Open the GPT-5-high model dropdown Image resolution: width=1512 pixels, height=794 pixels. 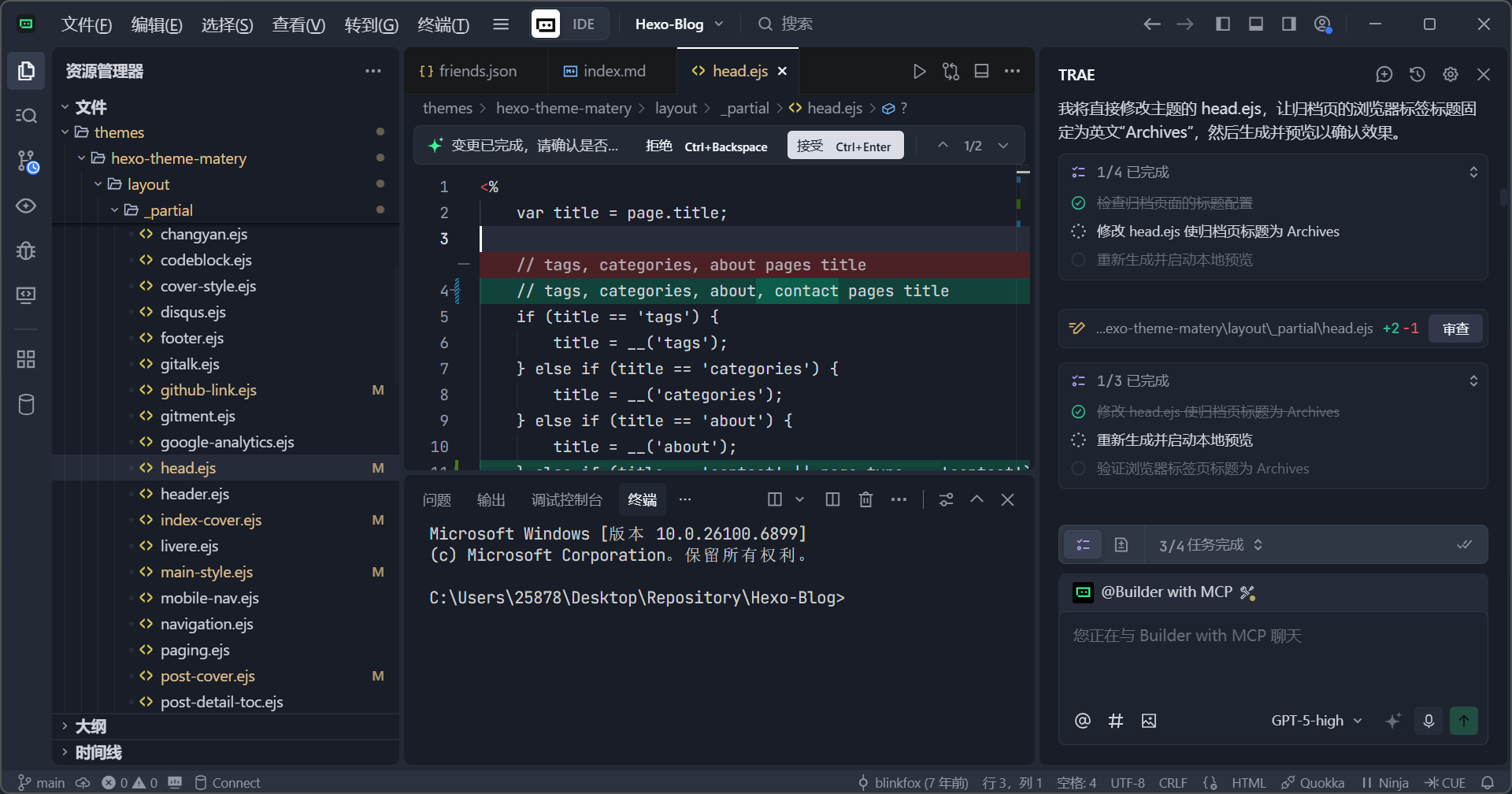coord(1316,721)
